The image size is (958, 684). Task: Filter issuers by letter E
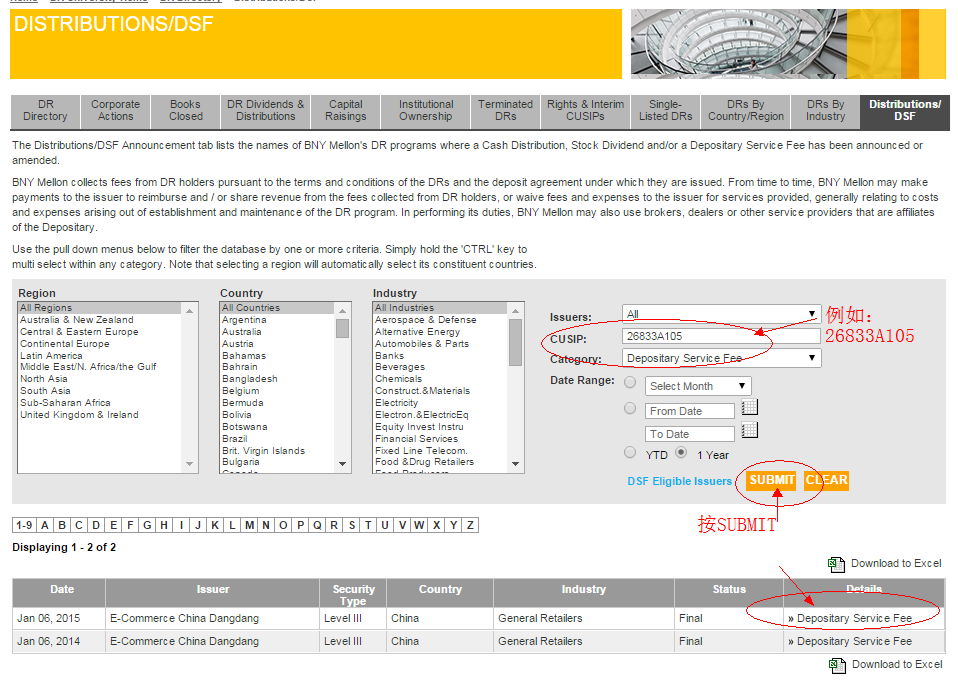[x=113, y=525]
